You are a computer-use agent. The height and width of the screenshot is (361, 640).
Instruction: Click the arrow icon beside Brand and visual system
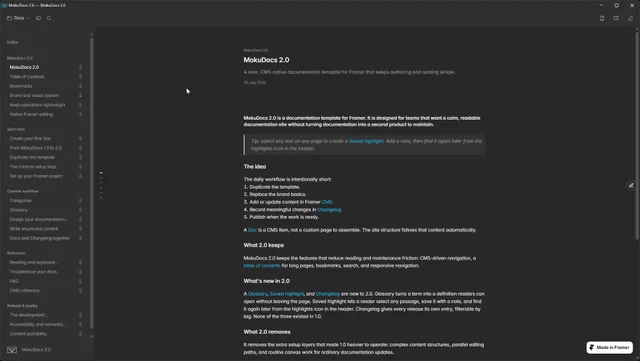tap(80, 95)
